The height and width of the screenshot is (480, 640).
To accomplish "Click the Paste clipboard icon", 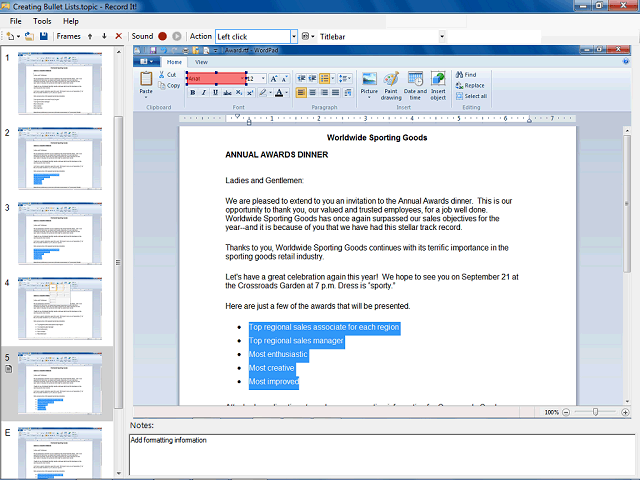I will point(146,78).
